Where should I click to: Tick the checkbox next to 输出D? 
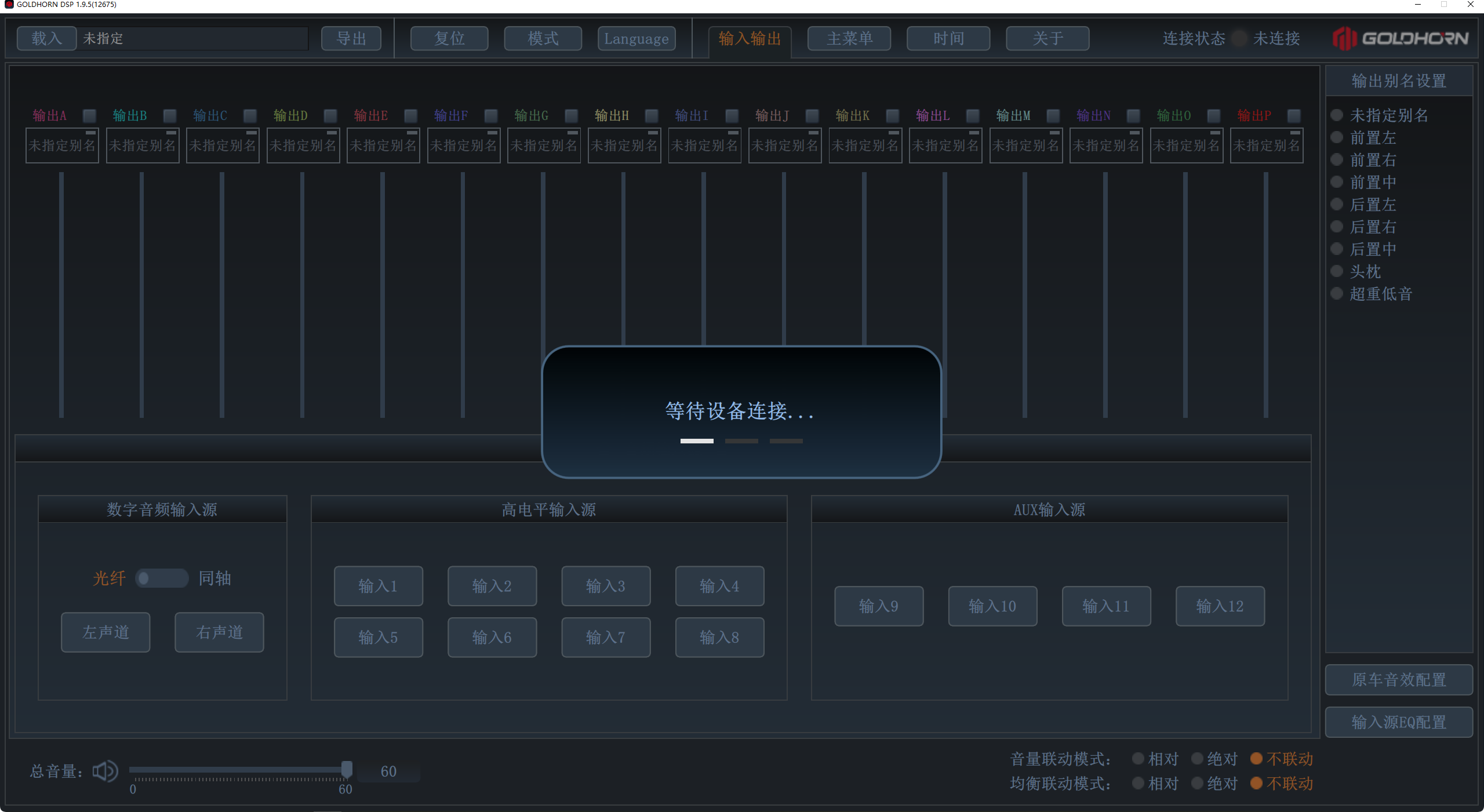click(x=330, y=115)
